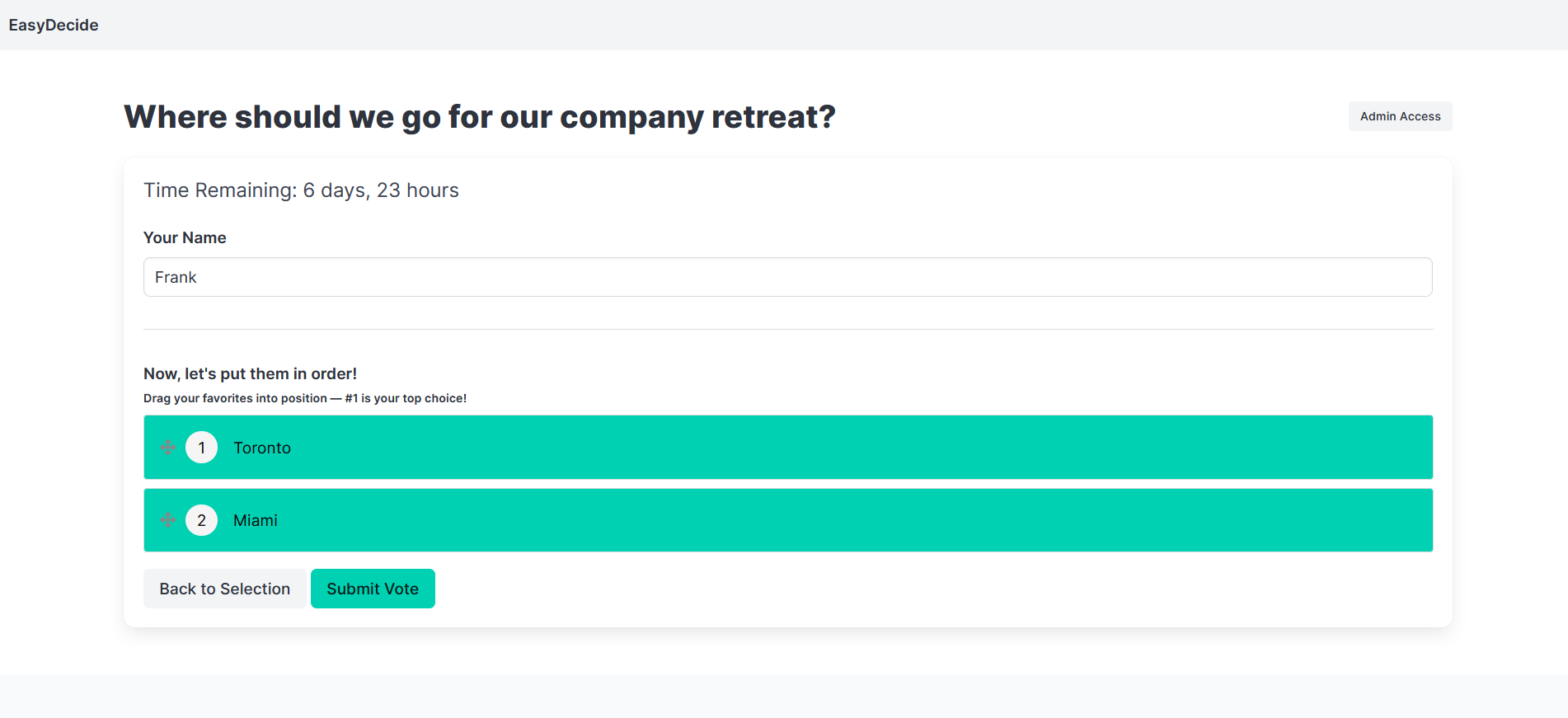Click the empty top navigation bar area
The image size is (1568, 718).
pyautogui.click(x=824, y=25)
